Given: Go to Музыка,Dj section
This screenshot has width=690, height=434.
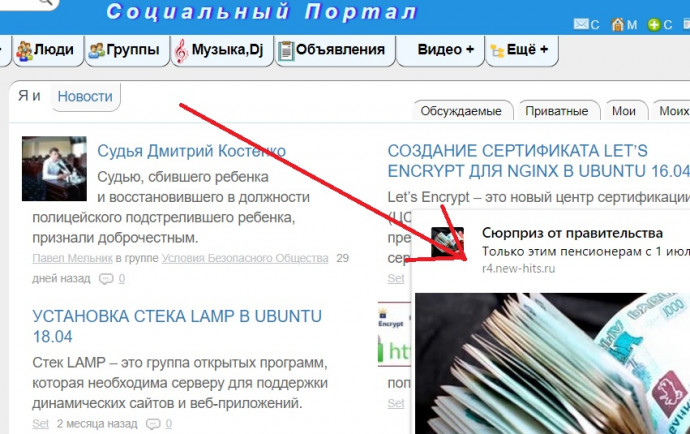Looking at the screenshot, I should pyautogui.click(x=222, y=50).
